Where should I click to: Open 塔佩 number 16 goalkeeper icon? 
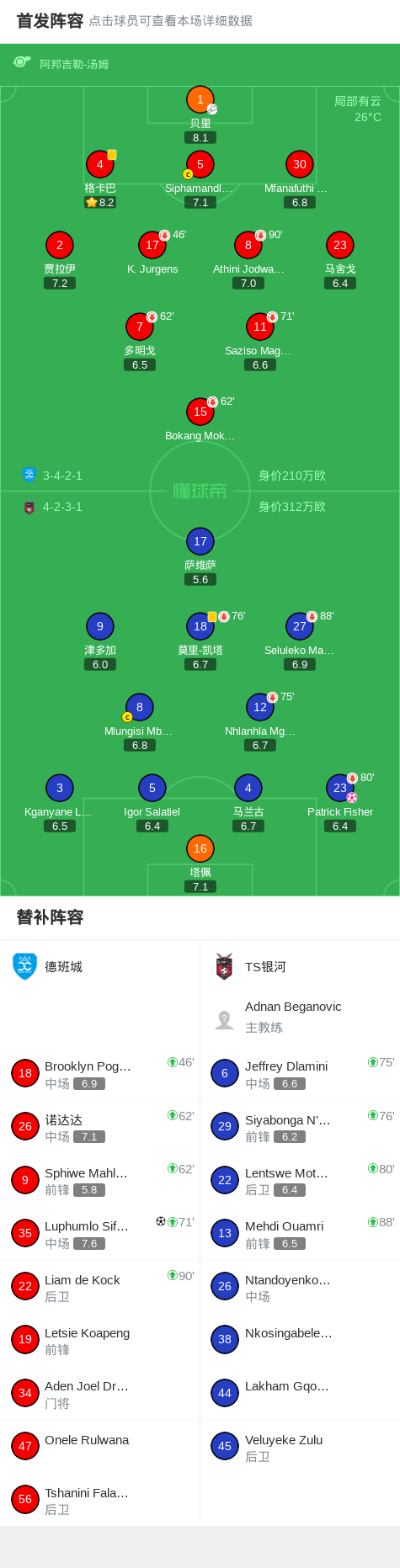coord(200,848)
